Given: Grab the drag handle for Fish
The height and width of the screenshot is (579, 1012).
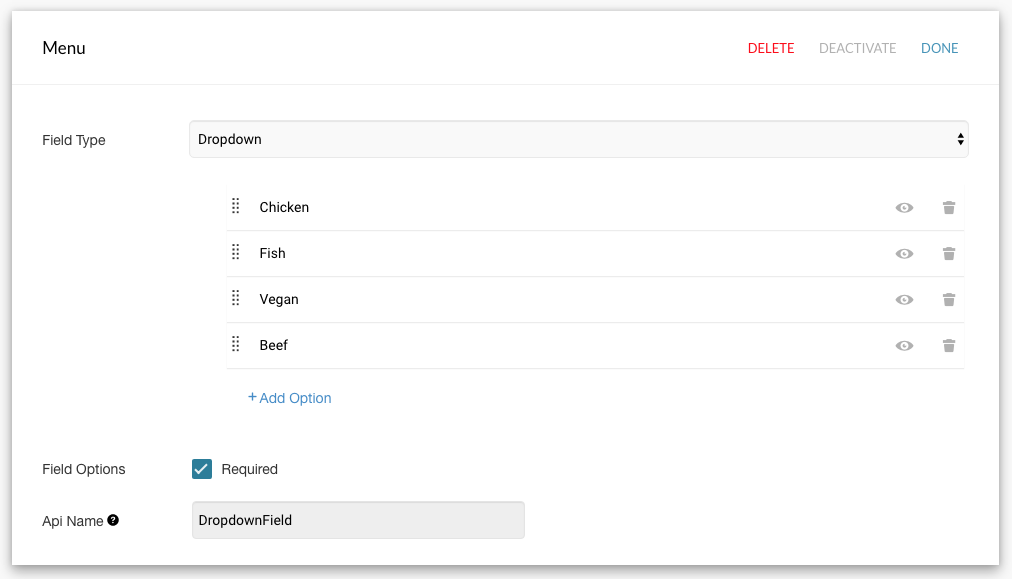Looking at the screenshot, I should (236, 252).
